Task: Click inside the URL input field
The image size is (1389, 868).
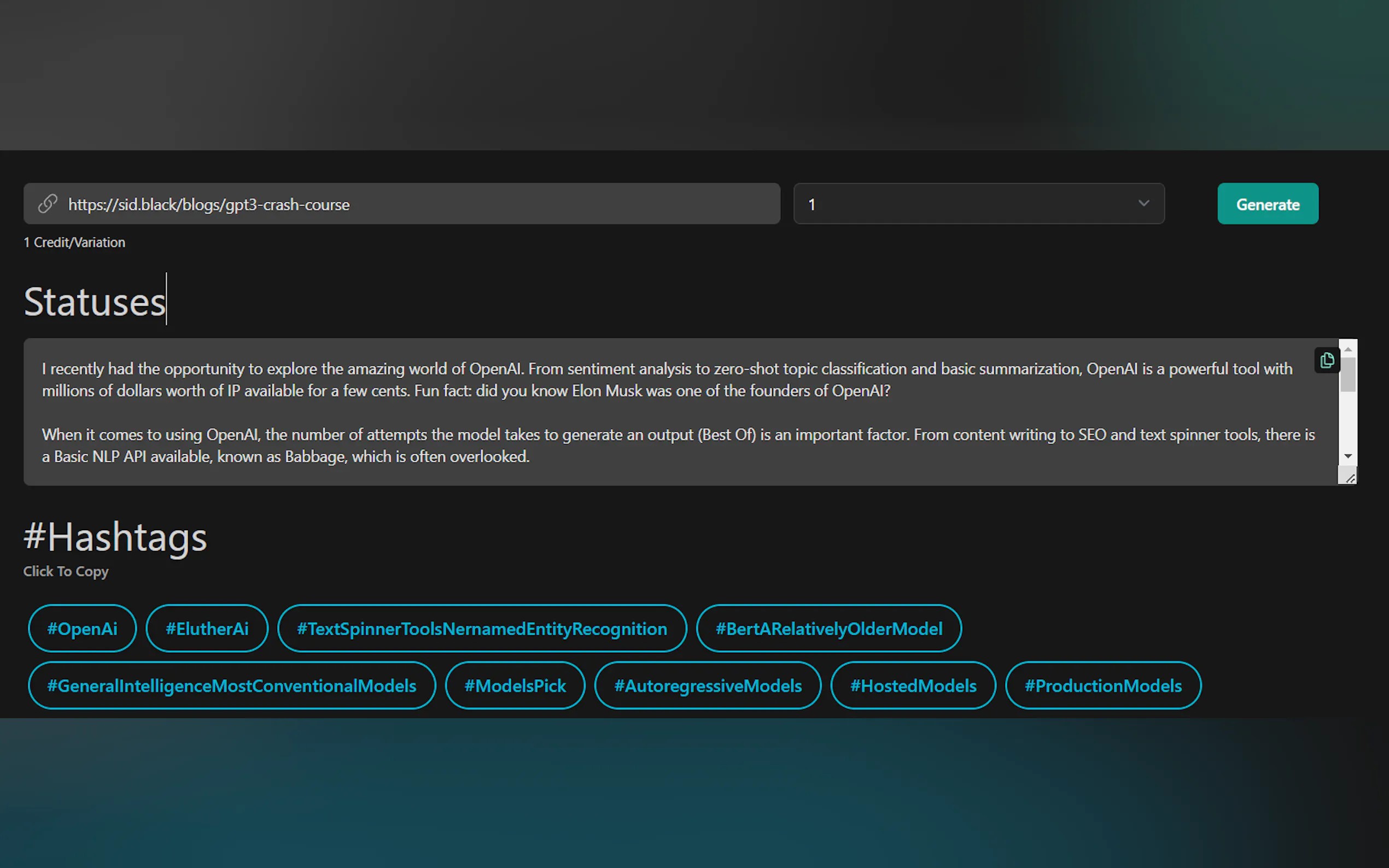Action: point(402,204)
